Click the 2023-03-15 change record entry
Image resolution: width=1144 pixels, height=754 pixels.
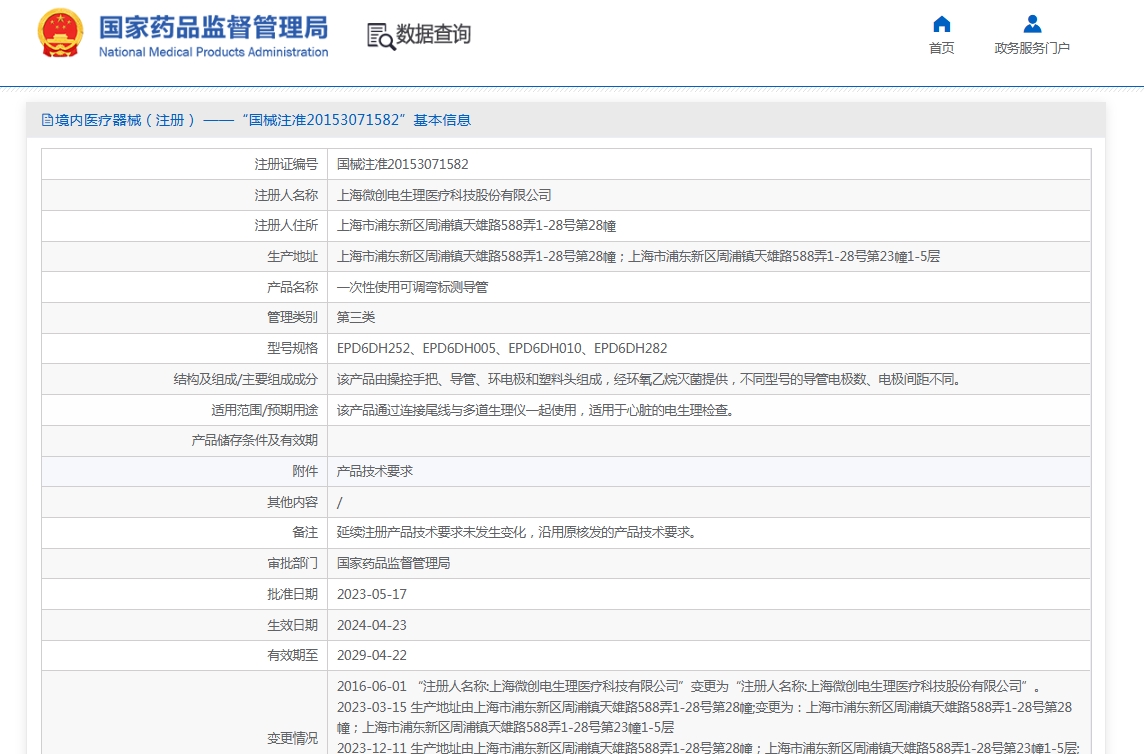click(704, 718)
